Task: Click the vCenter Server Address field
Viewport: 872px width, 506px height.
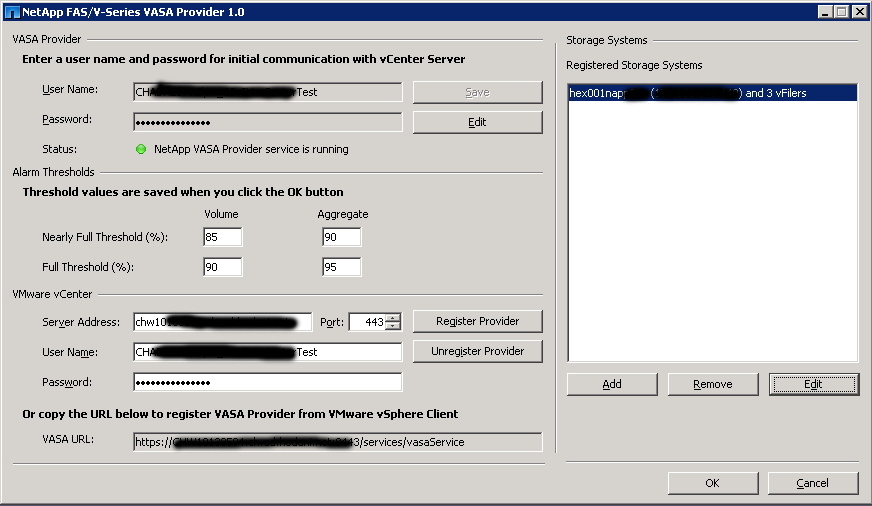Action: tap(222, 322)
